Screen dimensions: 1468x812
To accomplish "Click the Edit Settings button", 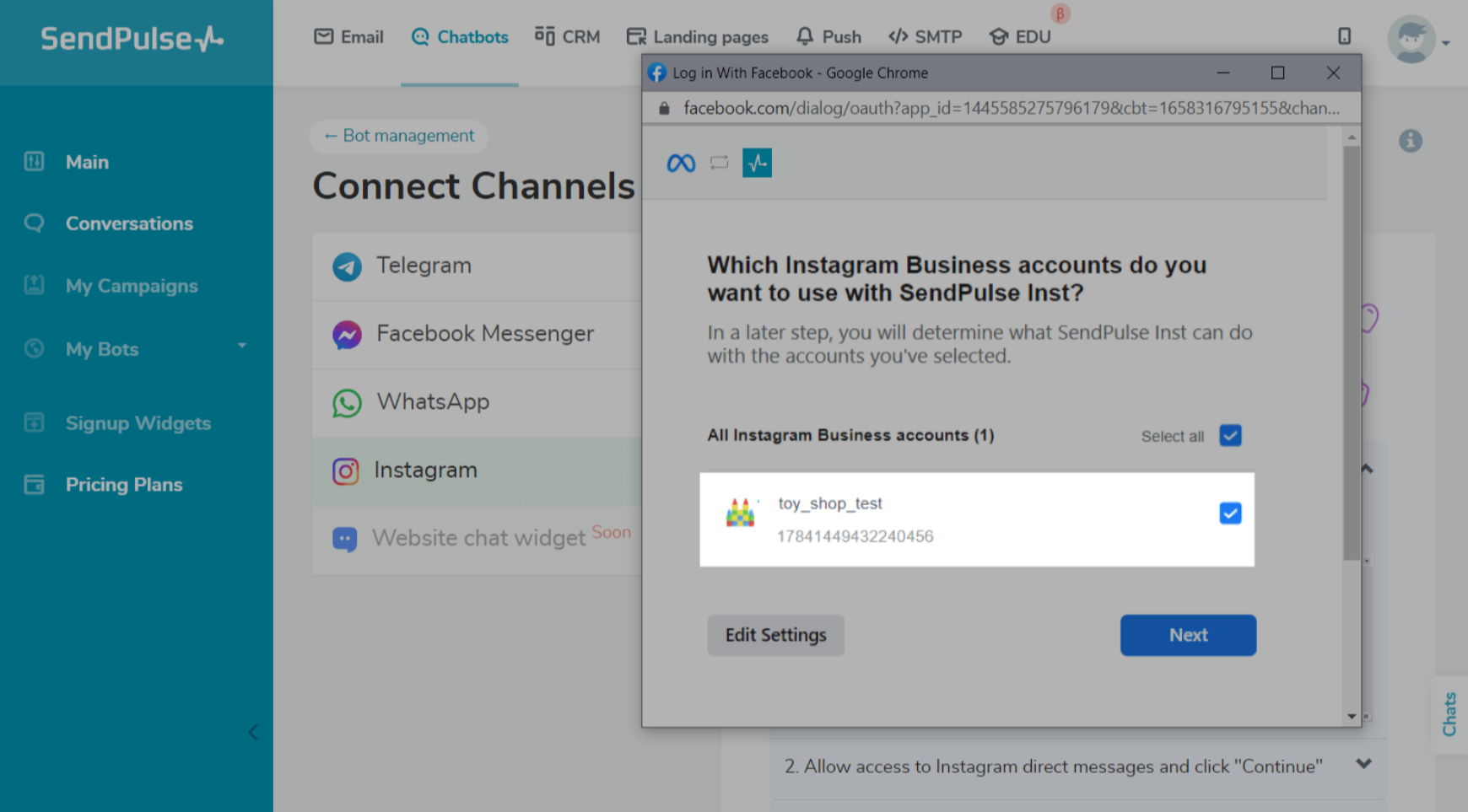I will [x=775, y=635].
